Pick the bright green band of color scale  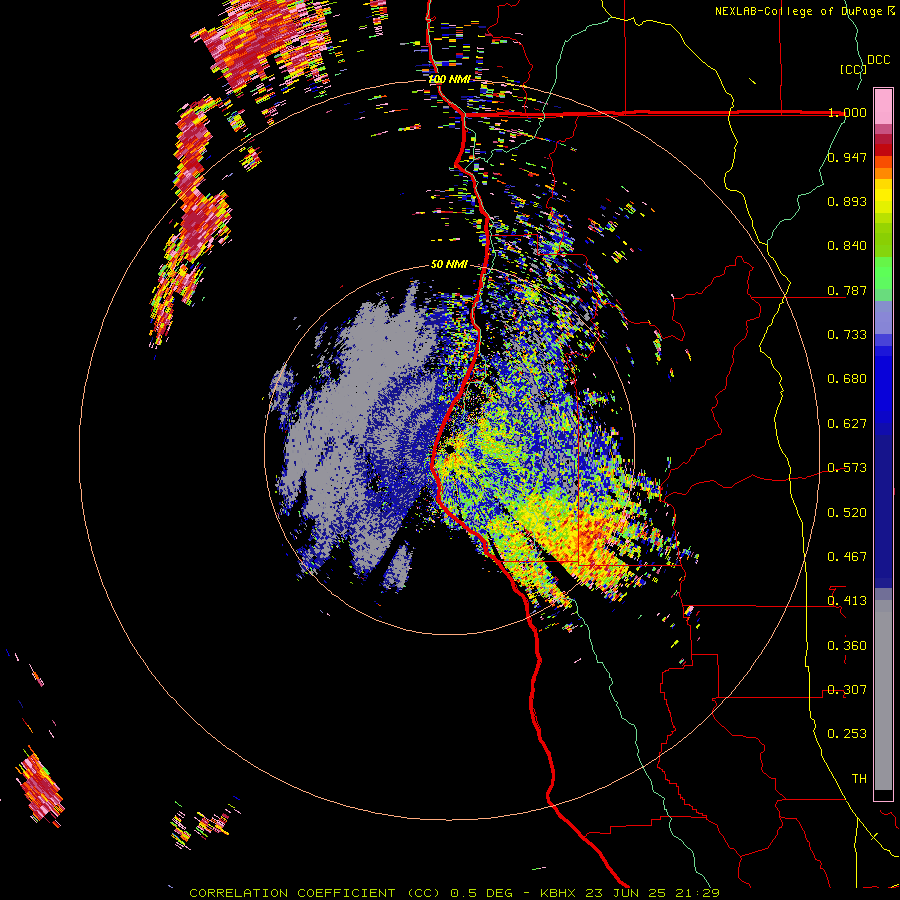tap(883, 273)
